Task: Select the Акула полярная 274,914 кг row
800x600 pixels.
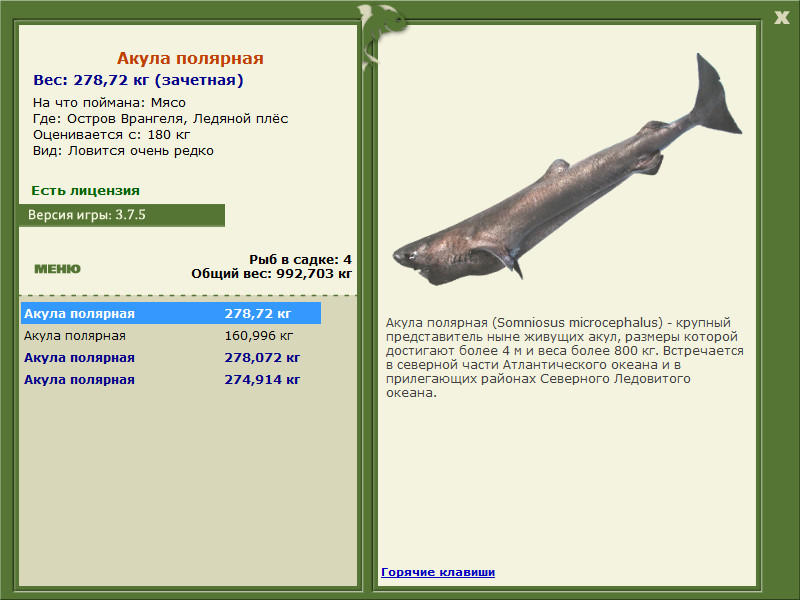Action: [x=171, y=380]
